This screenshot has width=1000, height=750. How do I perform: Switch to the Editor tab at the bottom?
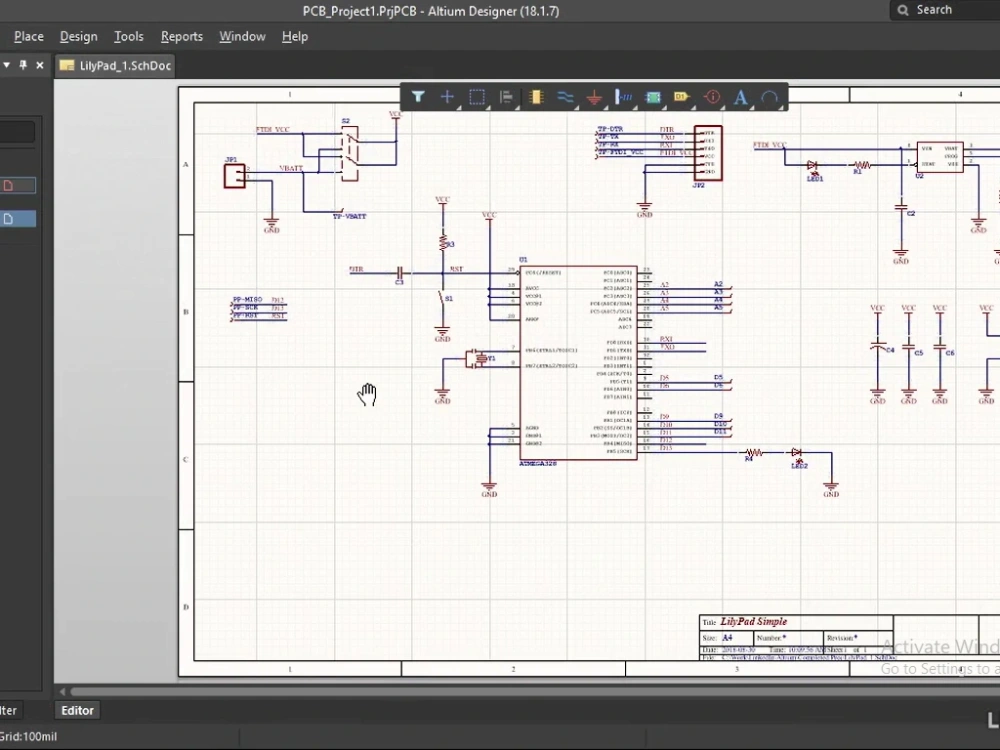click(x=76, y=710)
